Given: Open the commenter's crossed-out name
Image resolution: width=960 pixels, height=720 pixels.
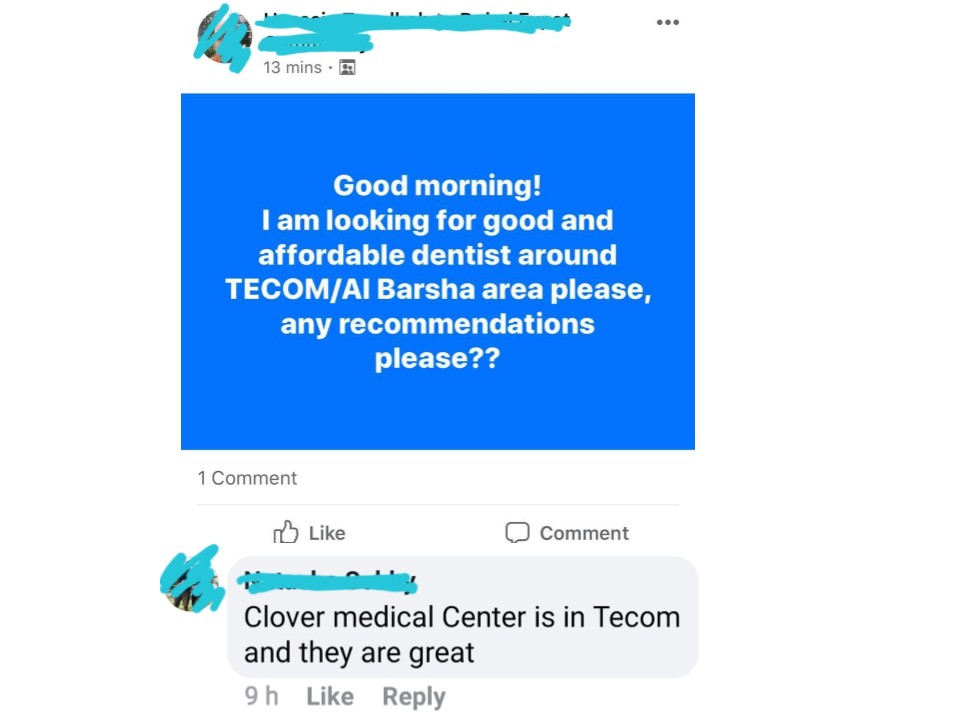Looking at the screenshot, I should point(330,581).
